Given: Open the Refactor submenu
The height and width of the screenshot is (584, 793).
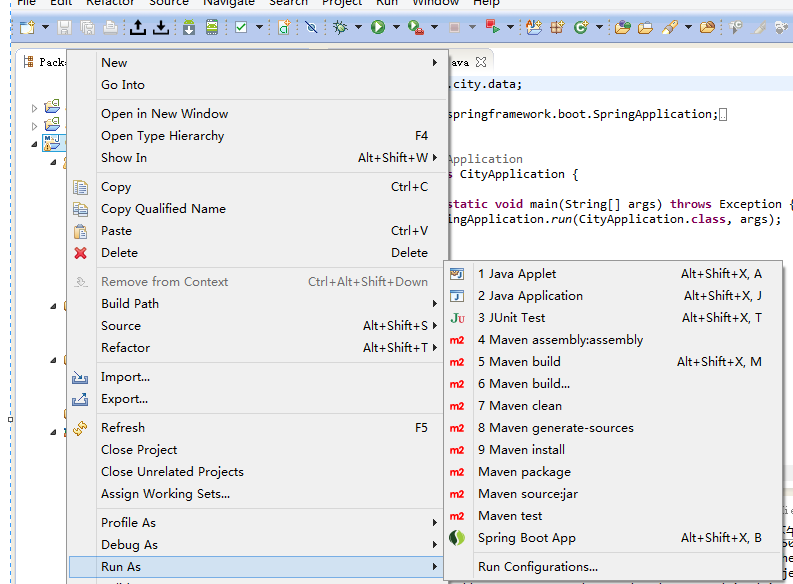Looking at the screenshot, I should (258, 348).
